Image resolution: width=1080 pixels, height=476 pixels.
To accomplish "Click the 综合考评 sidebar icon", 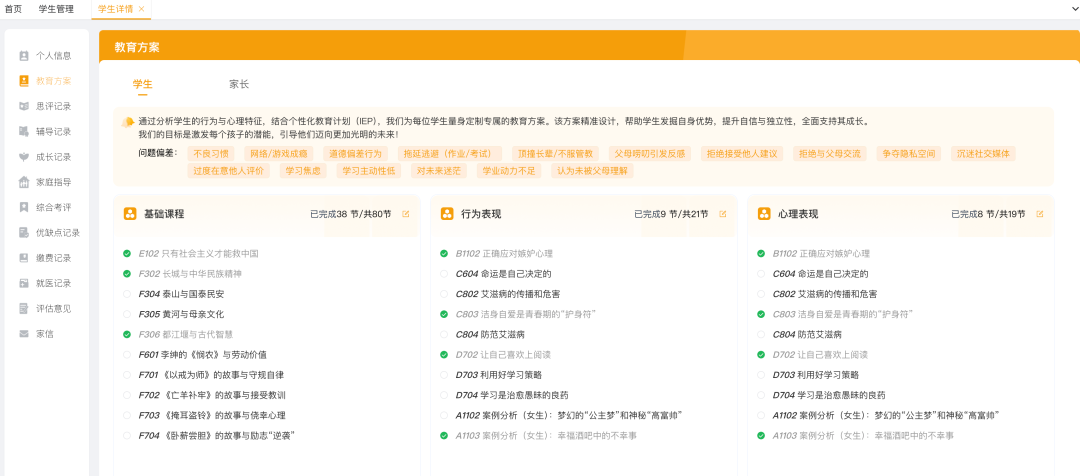I will 24,207.
